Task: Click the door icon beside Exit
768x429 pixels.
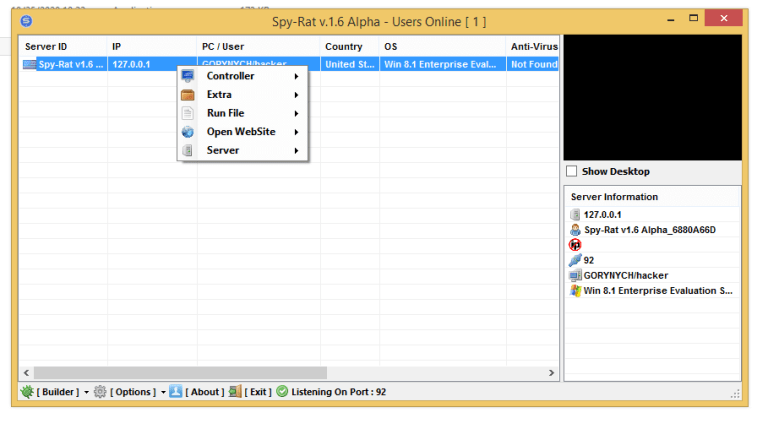Action: (x=235, y=391)
